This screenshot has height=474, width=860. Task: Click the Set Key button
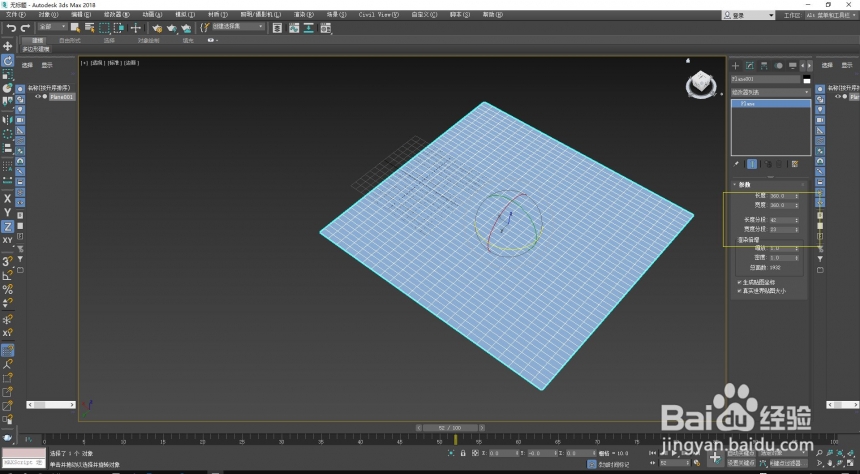click(741, 463)
